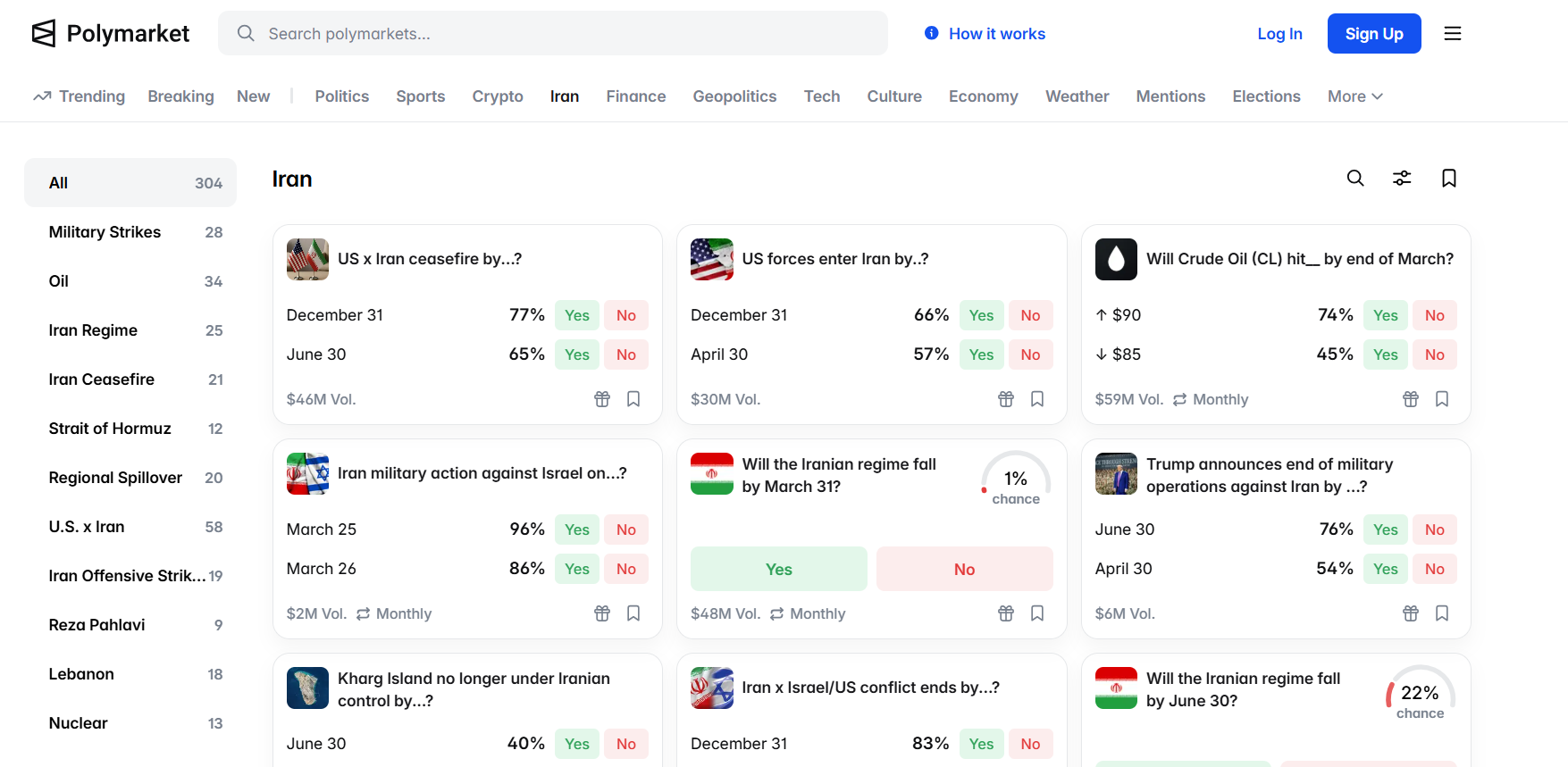Open the Geopolitics category tab
This screenshot has width=1568, height=767.
734,96
